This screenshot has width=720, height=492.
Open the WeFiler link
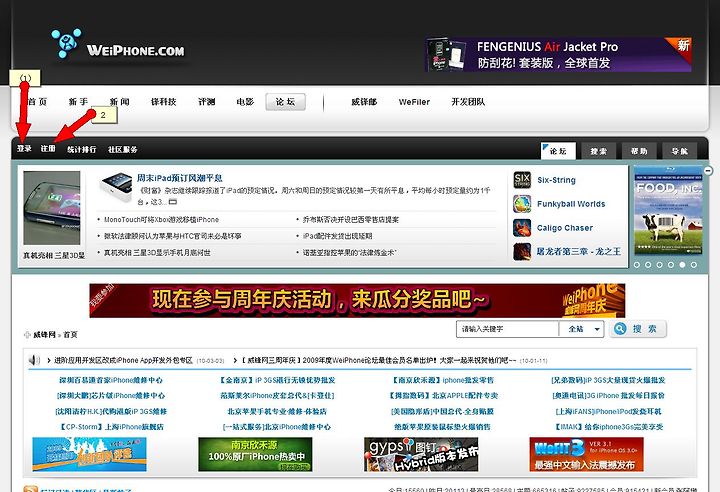(414, 102)
